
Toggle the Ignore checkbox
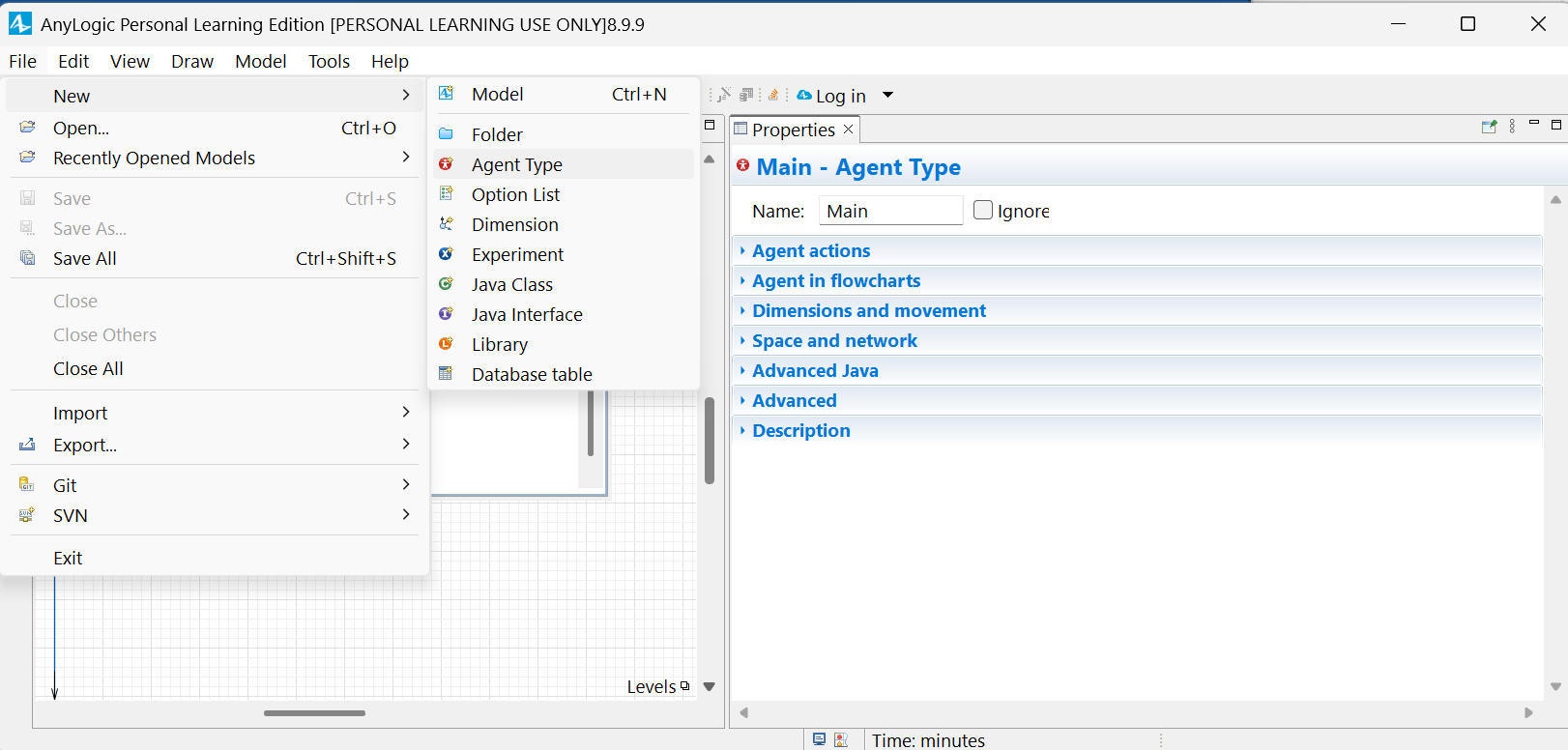coord(983,210)
